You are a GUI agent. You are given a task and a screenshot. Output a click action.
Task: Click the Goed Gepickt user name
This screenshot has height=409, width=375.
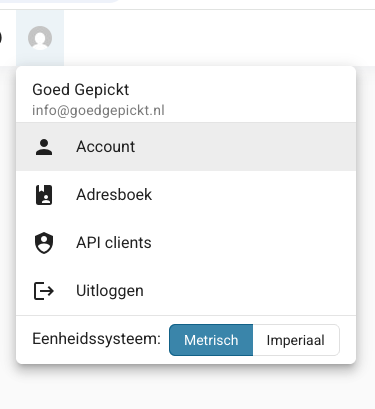(x=81, y=90)
